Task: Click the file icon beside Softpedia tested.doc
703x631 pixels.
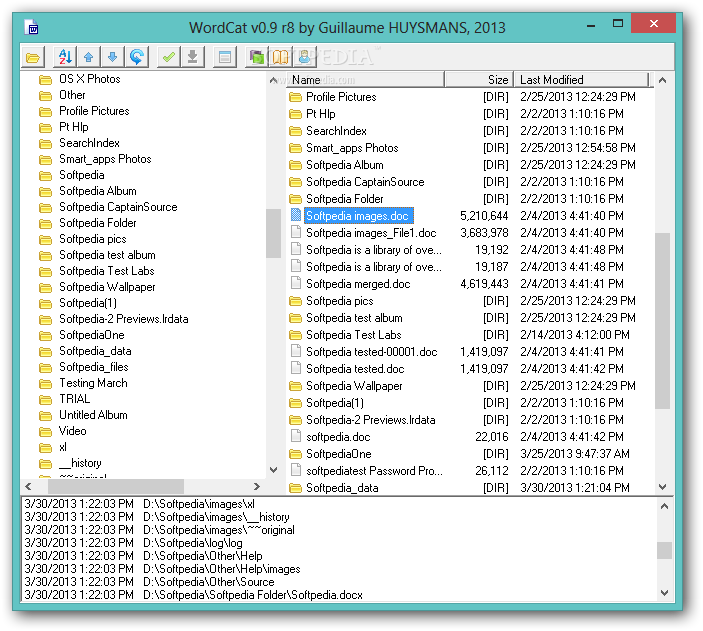Action: point(295,368)
